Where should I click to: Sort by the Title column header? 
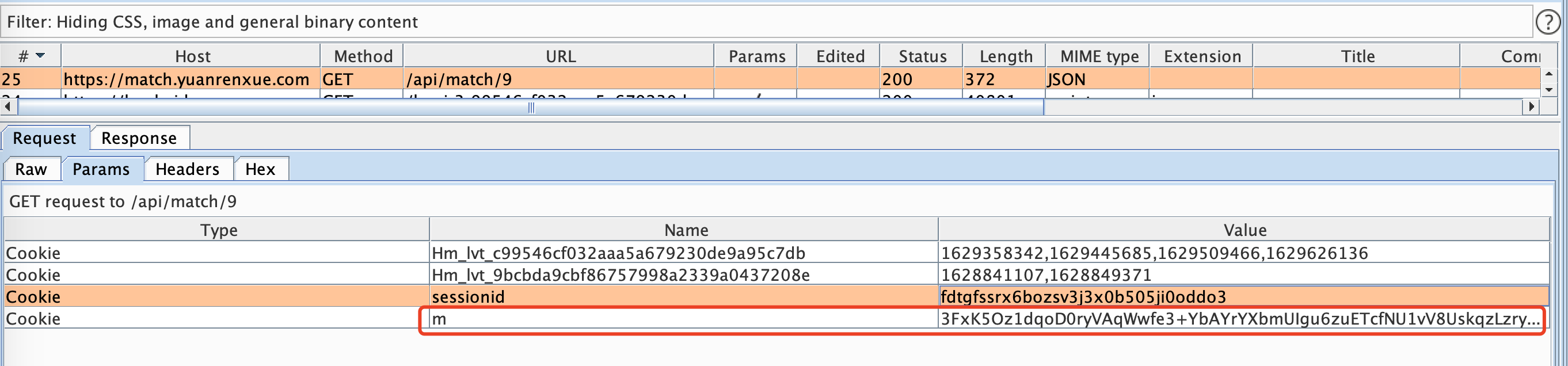point(1357,56)
